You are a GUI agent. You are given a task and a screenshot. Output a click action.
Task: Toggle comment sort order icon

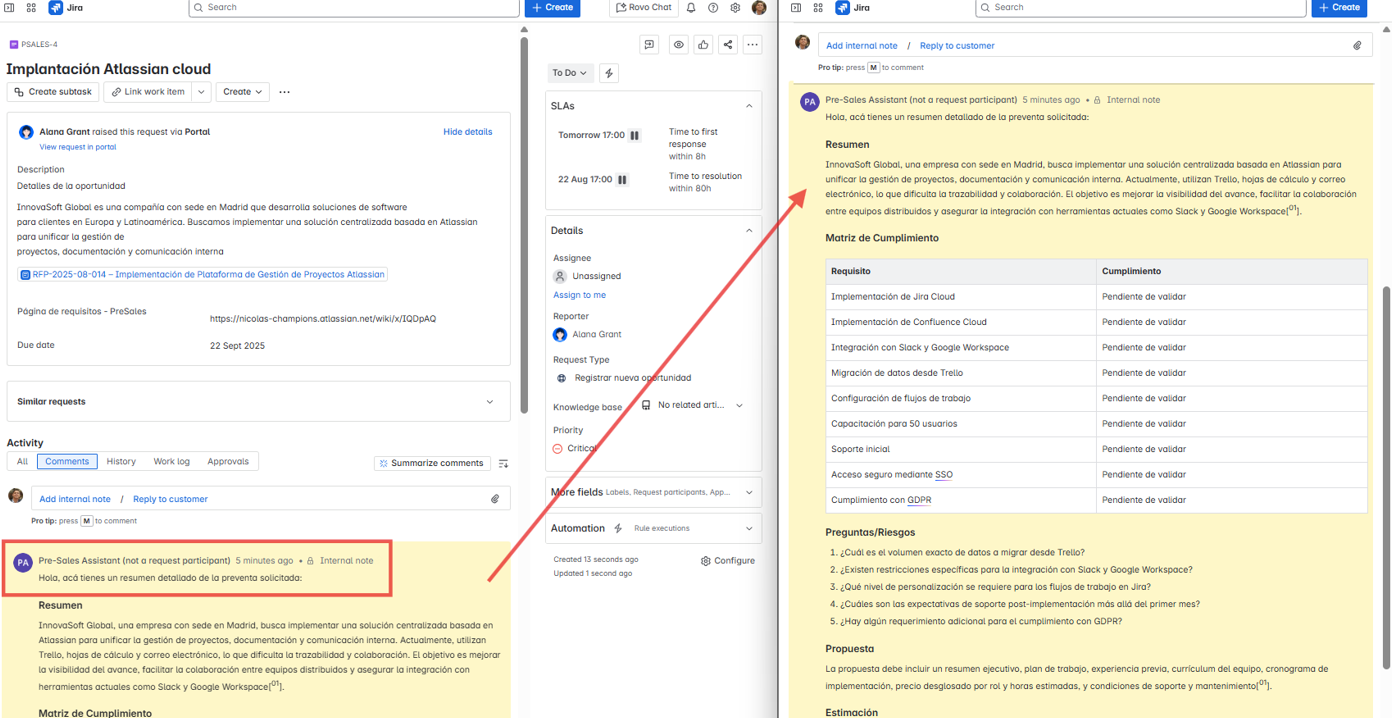(x=503, y=463)
